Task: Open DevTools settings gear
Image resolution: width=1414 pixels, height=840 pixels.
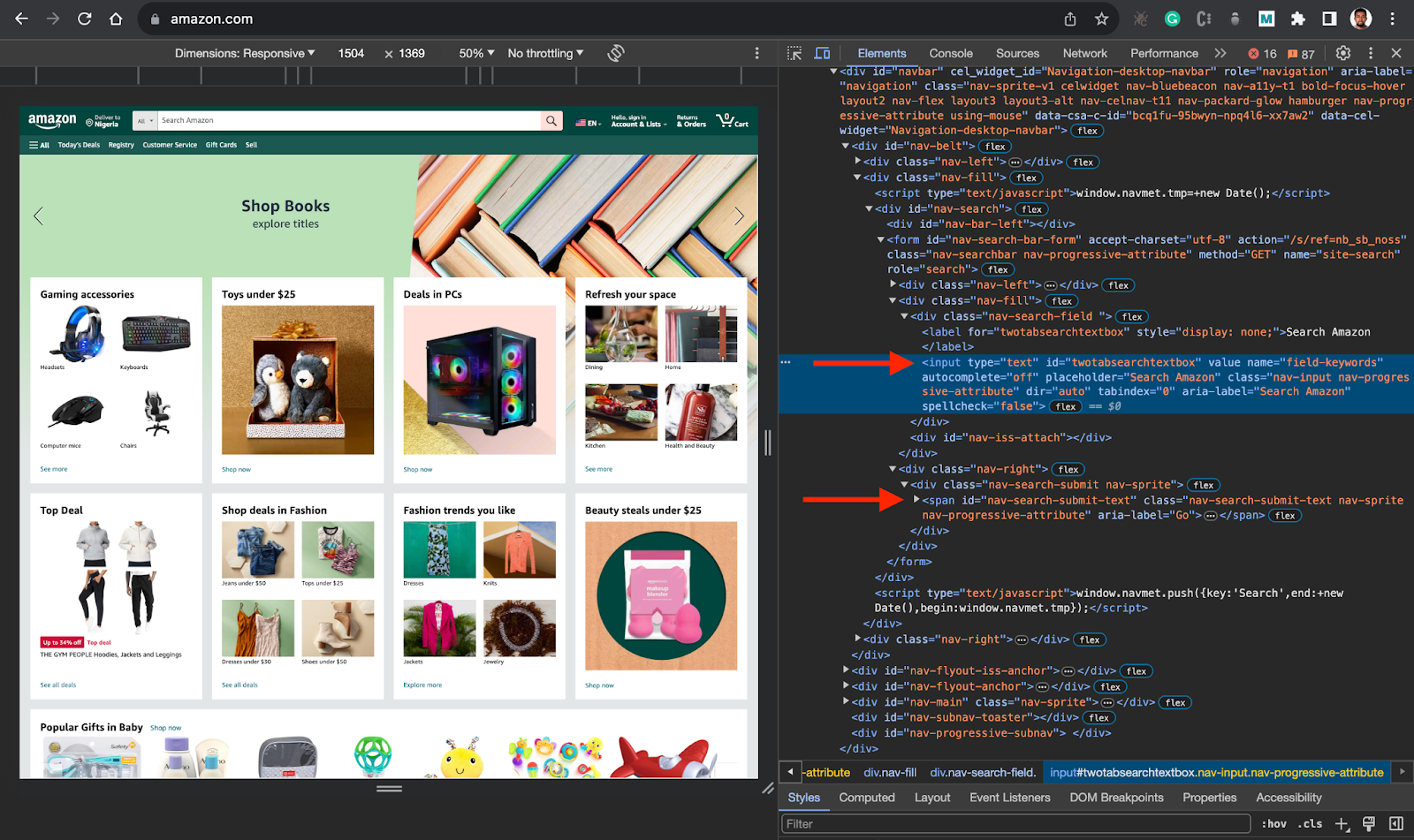Action: pos(1342,53)
